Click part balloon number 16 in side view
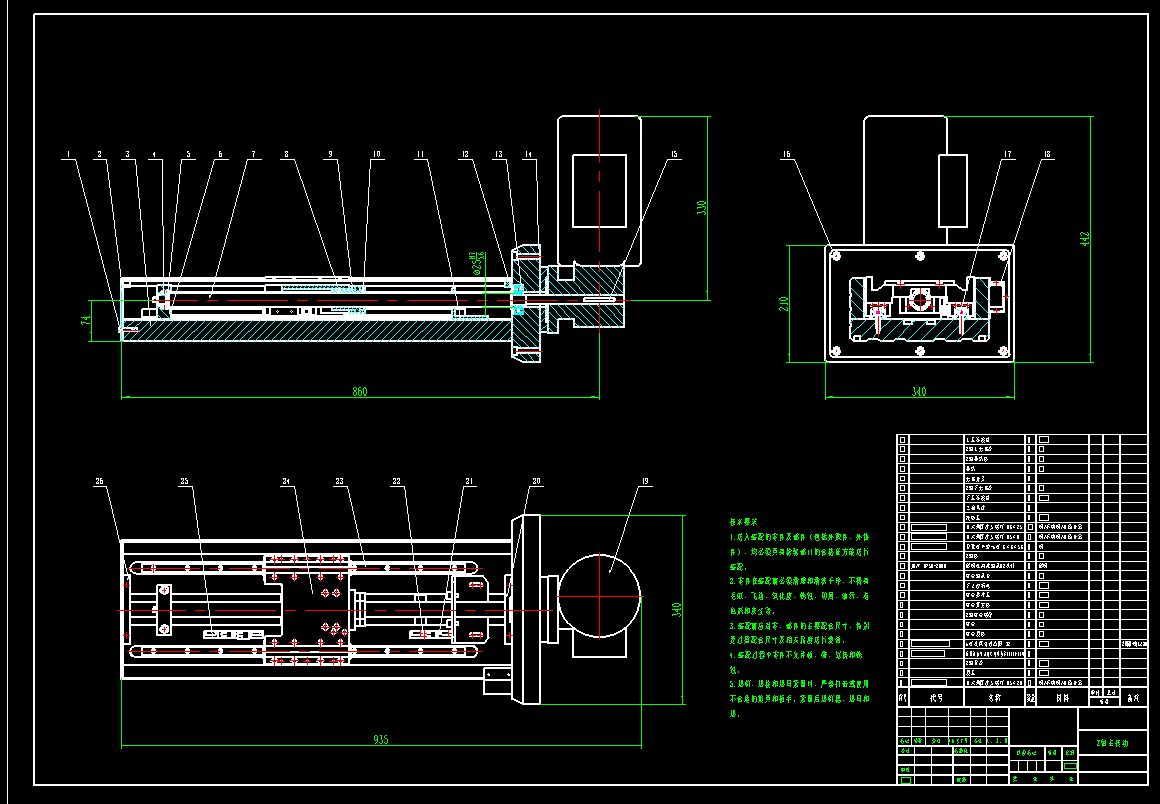Viewport: 1160px width, 804px height. click(786, 155)
